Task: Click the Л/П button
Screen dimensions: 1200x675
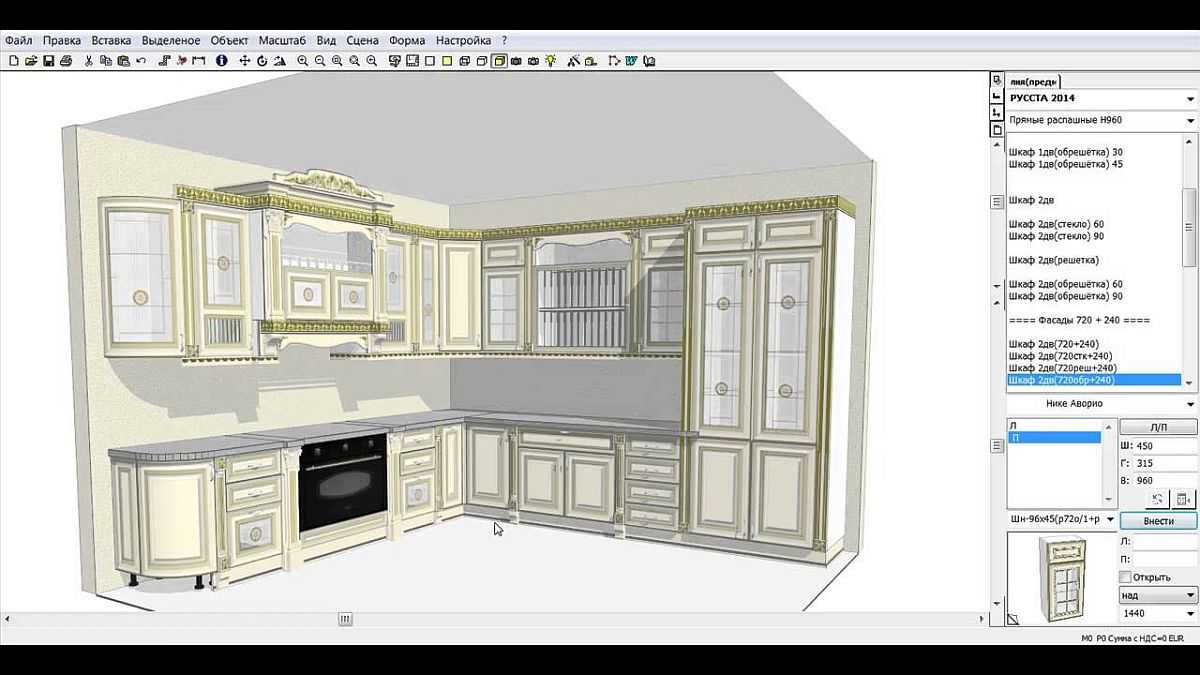Action: [x=1158, y=426]
